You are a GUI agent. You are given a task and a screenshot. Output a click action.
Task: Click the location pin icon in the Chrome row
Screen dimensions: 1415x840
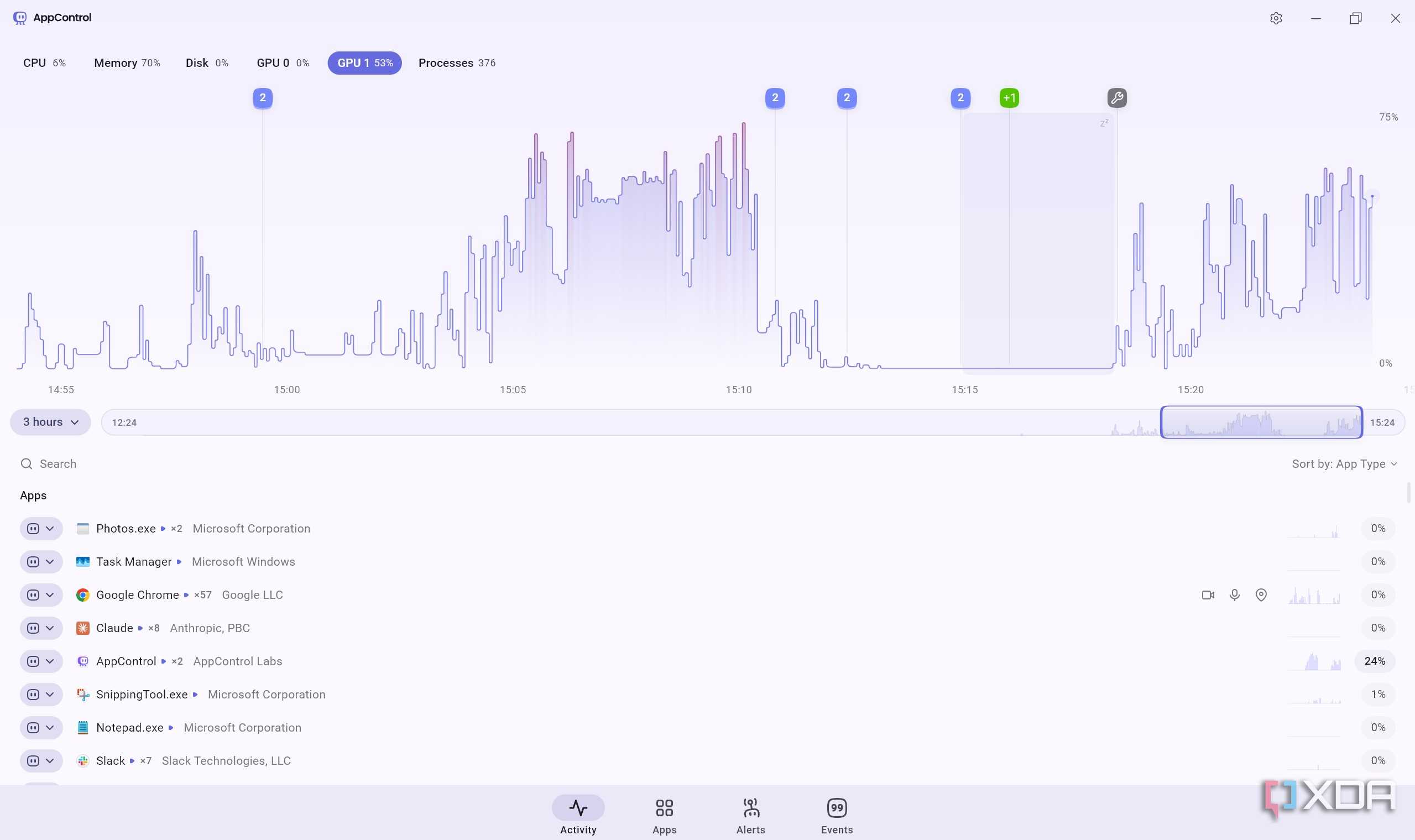coord(1261,595)
